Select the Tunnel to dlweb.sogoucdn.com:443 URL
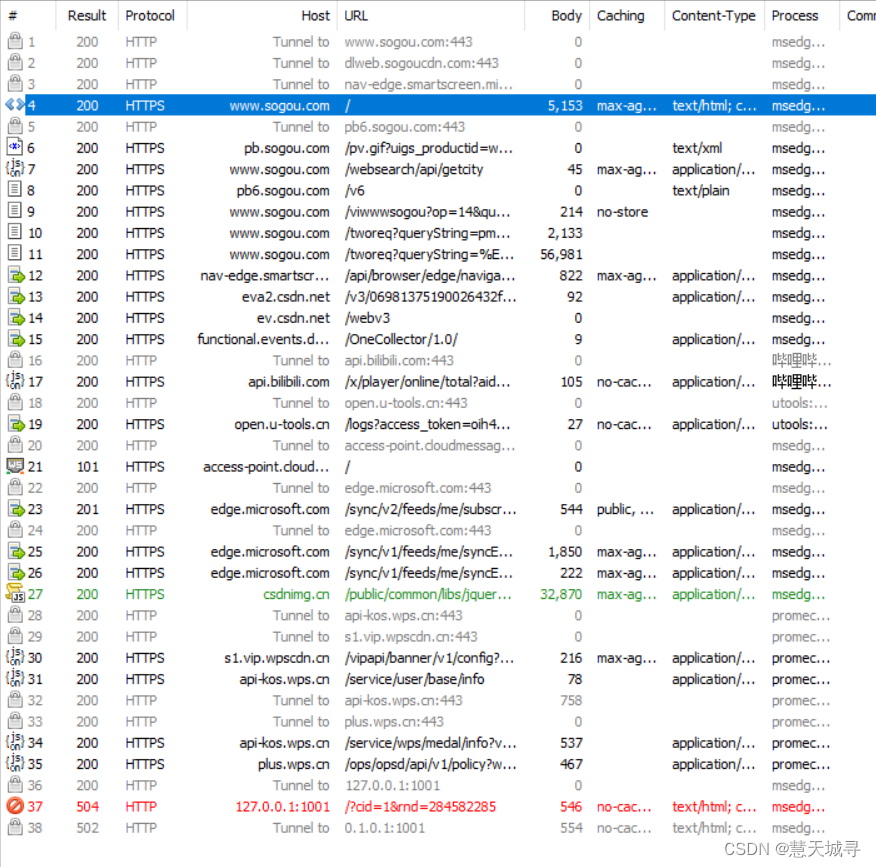The image size is (876, 867). pos(422,63)
